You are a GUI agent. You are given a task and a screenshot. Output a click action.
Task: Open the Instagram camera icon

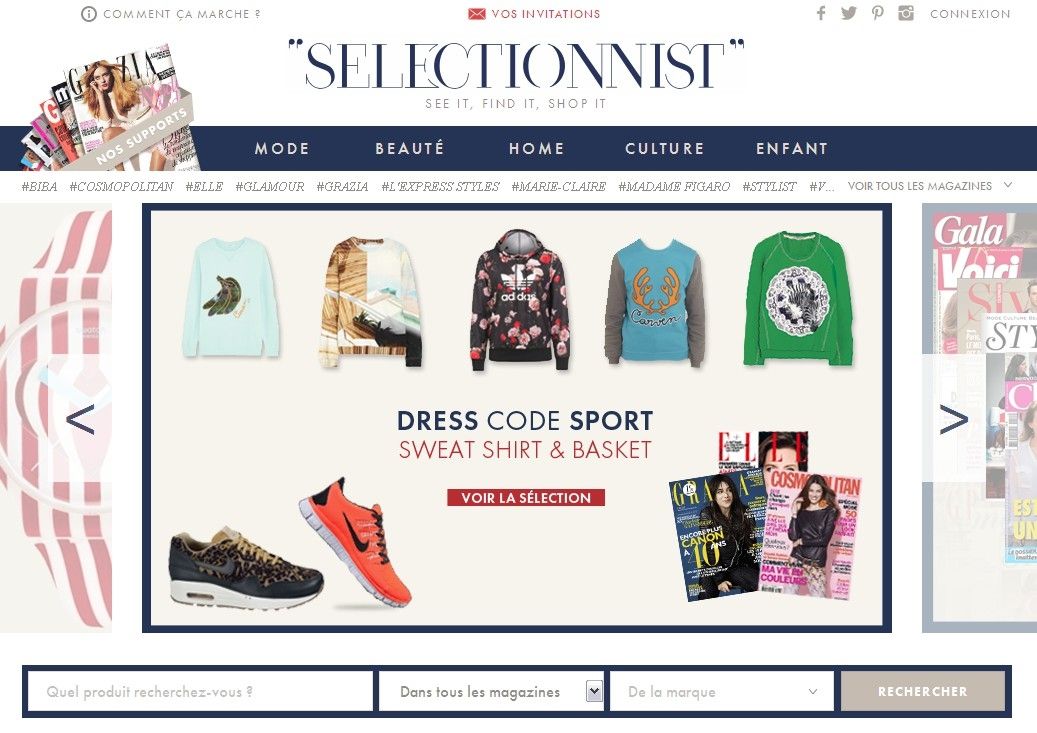[905, 13]
